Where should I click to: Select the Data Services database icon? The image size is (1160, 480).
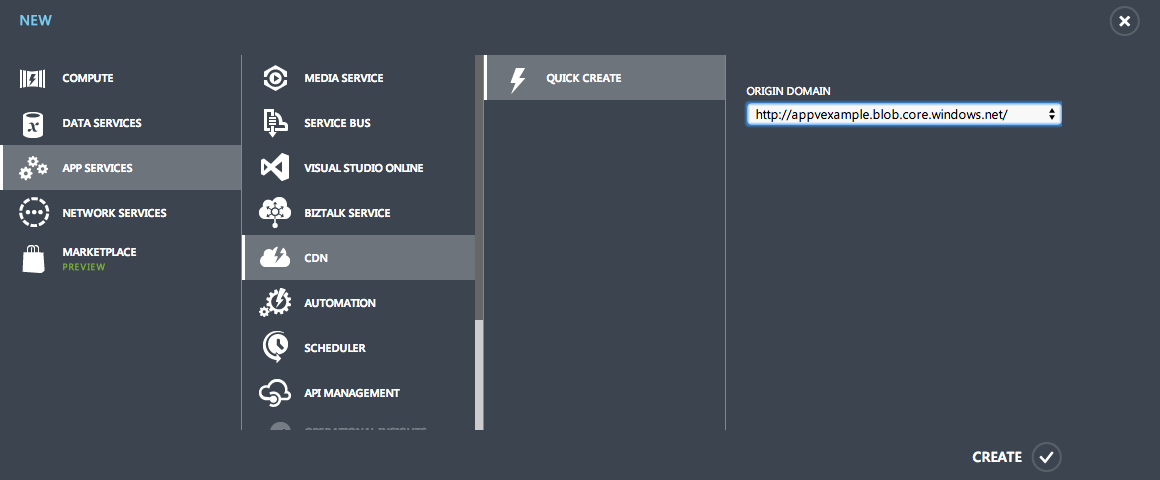pos(34,123)
